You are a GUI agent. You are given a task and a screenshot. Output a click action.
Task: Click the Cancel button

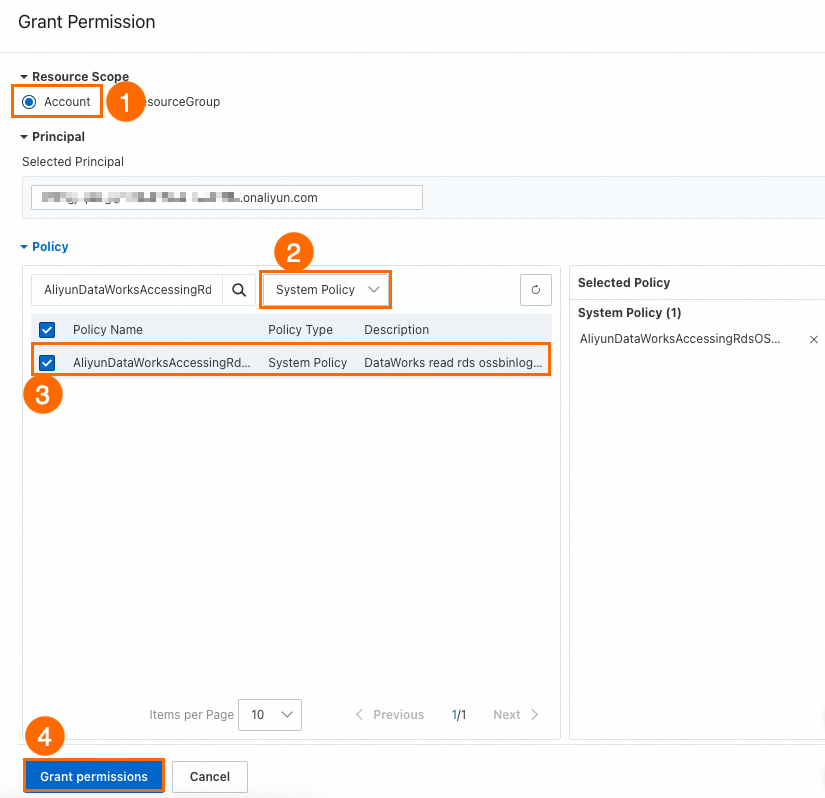coord(210,776)
